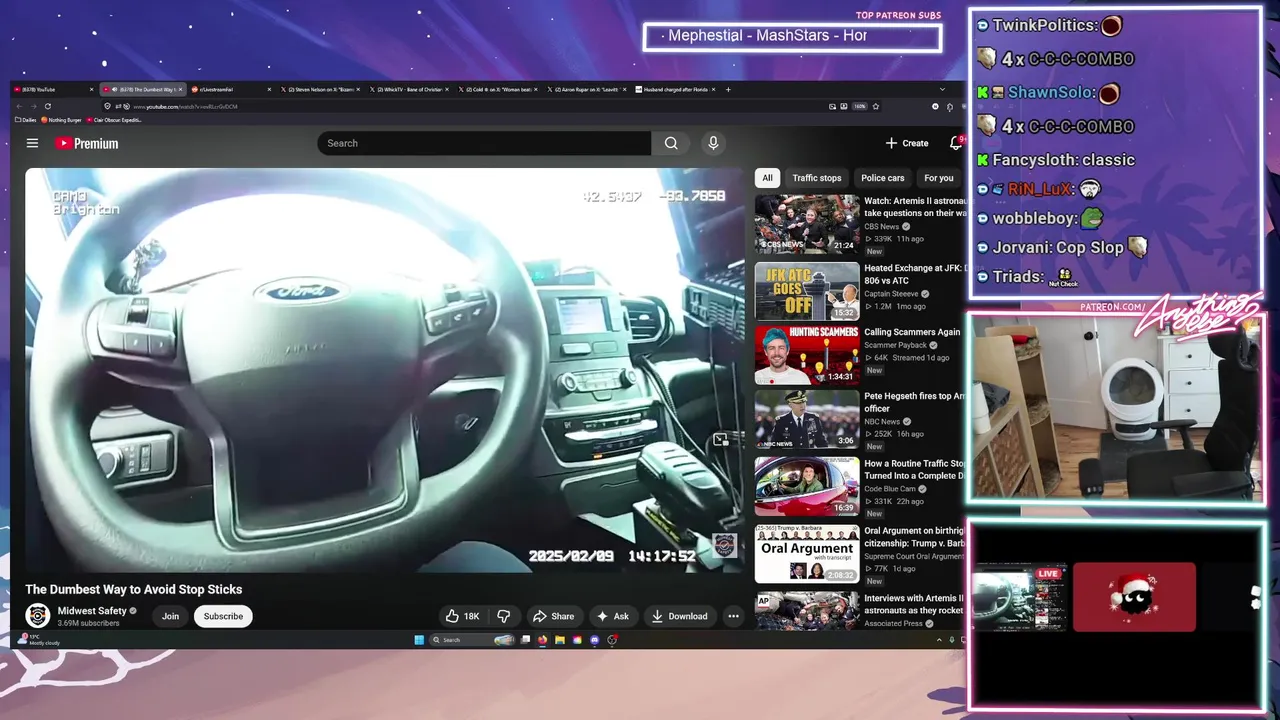Click the Fancysloth: classic chat message
1280x720 pixels.
tap(1056, 160)
